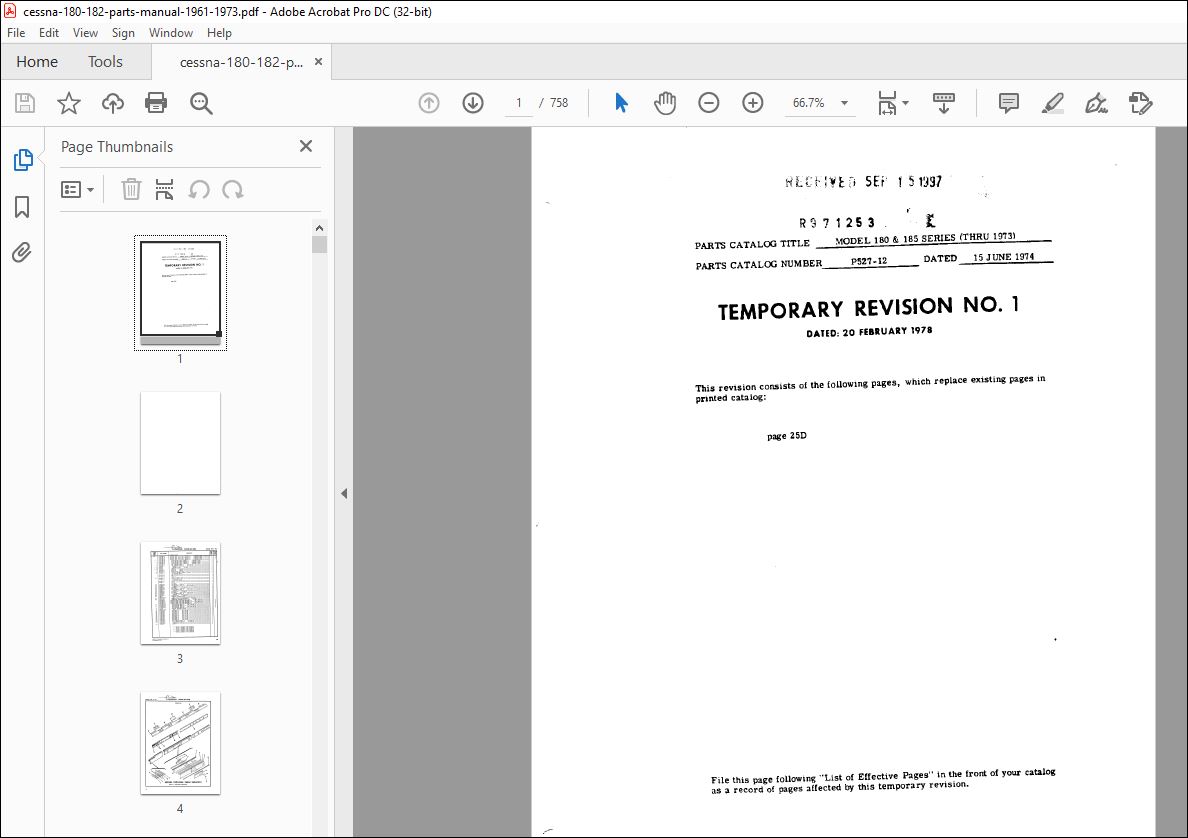Screen dimensions: 1188x838
Task: Open the Help menu
Action: coord(219,33)
